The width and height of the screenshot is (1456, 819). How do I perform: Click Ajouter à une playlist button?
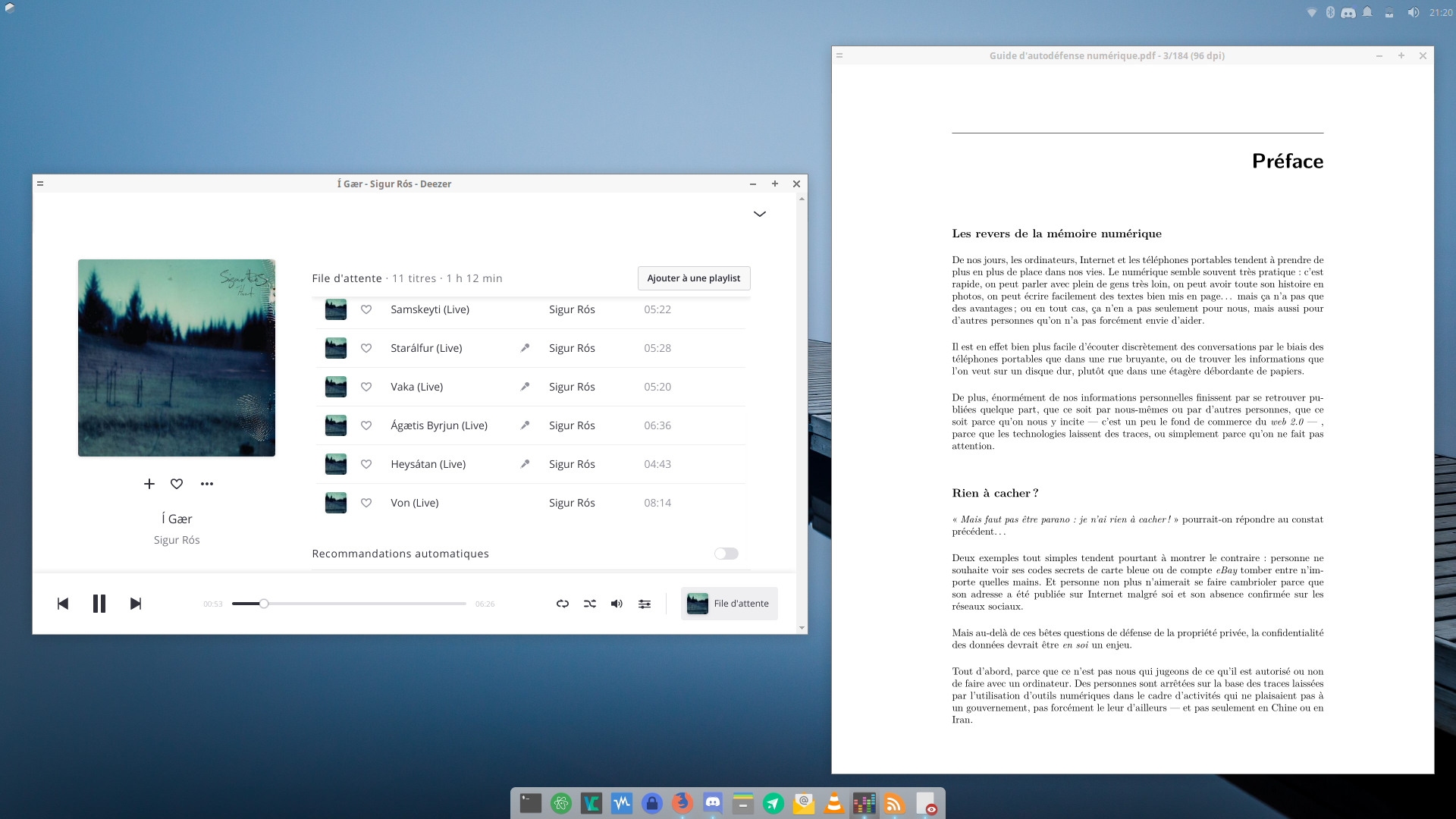694,278
